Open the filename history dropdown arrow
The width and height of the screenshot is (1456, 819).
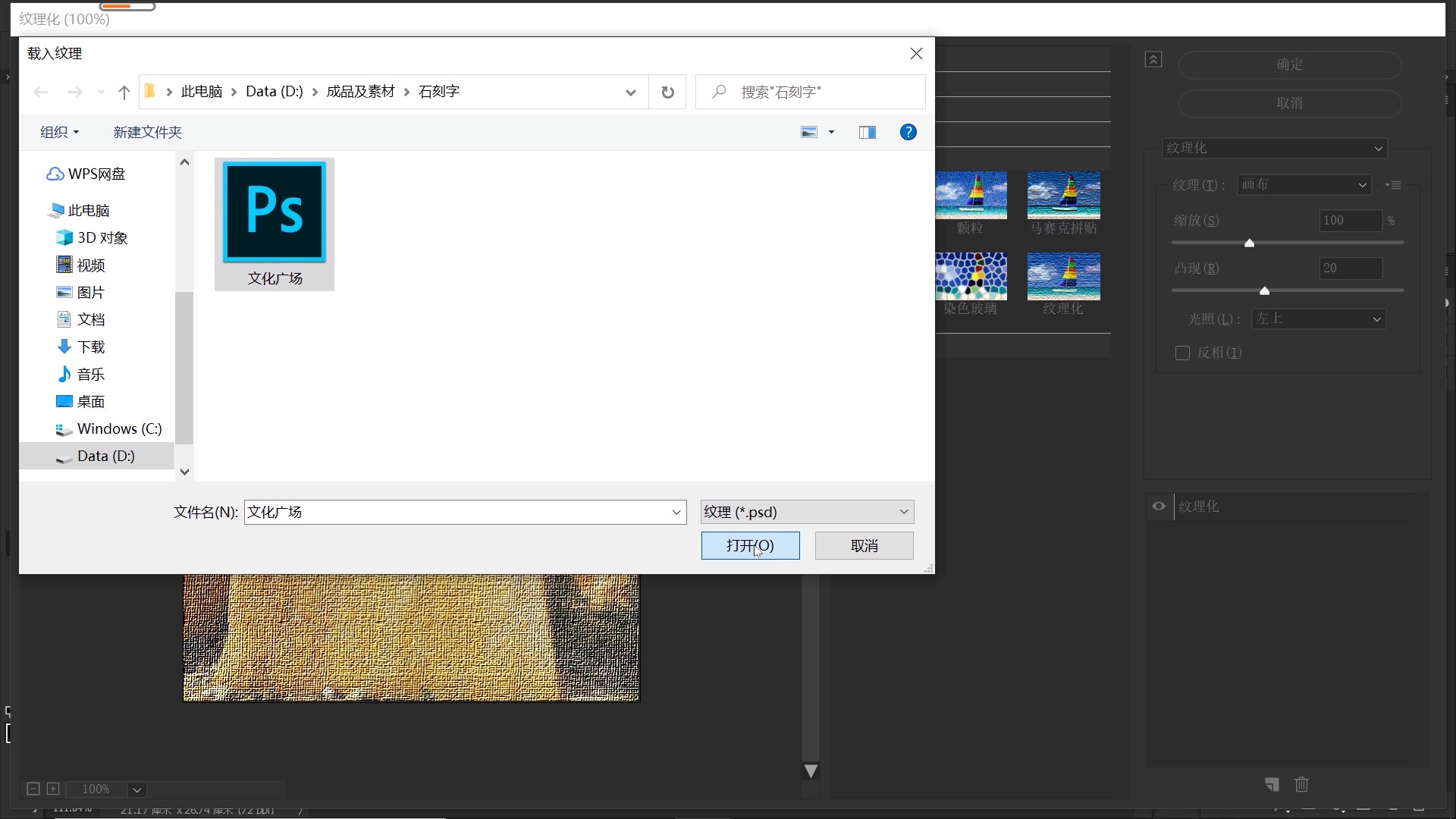click(x=676, y=512)
